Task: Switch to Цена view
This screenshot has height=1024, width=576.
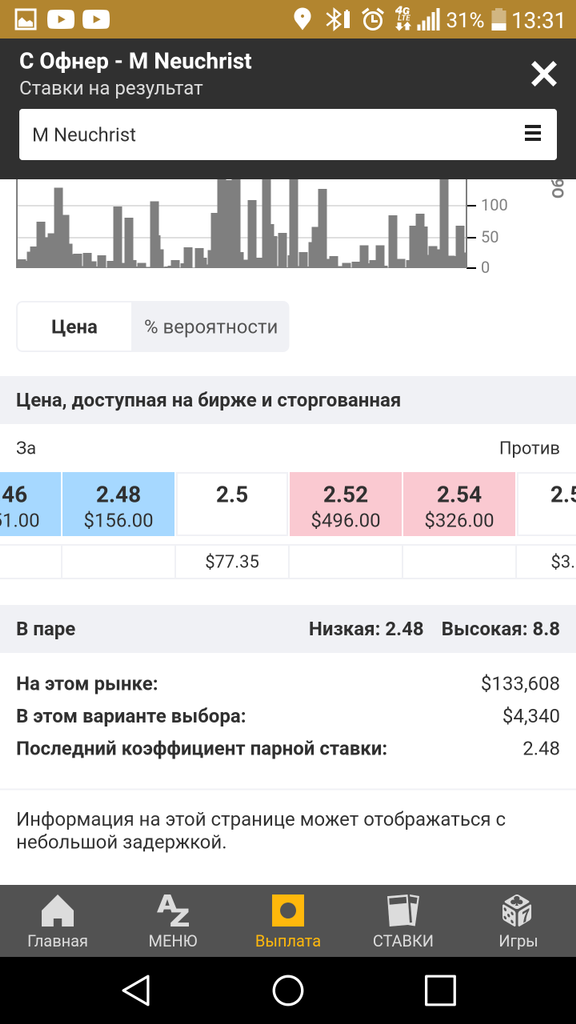Action: pos(74,327)
